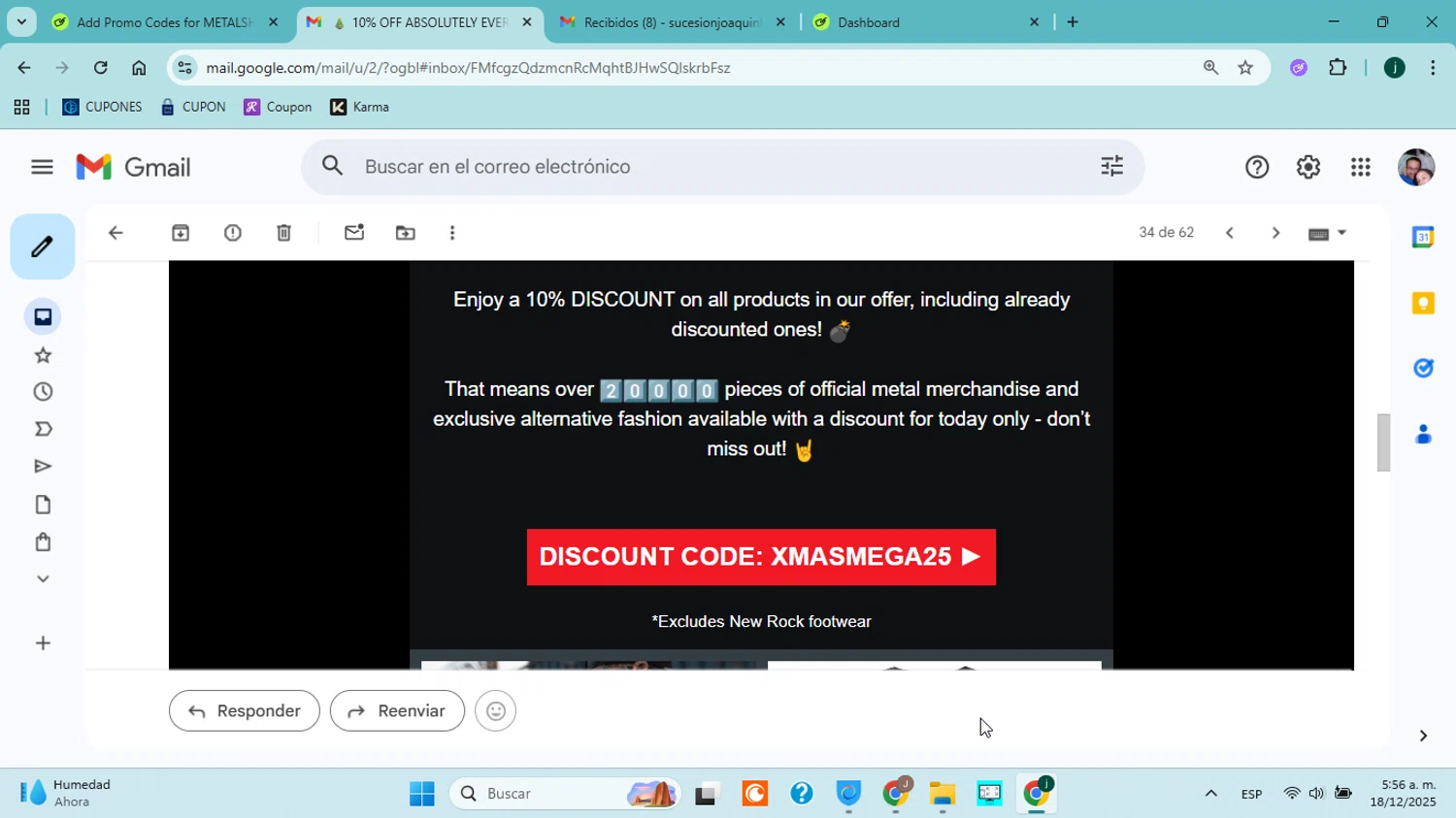1456x818 pixels.
Task: Add emoji reaction to email
Action: click(495, 711)
